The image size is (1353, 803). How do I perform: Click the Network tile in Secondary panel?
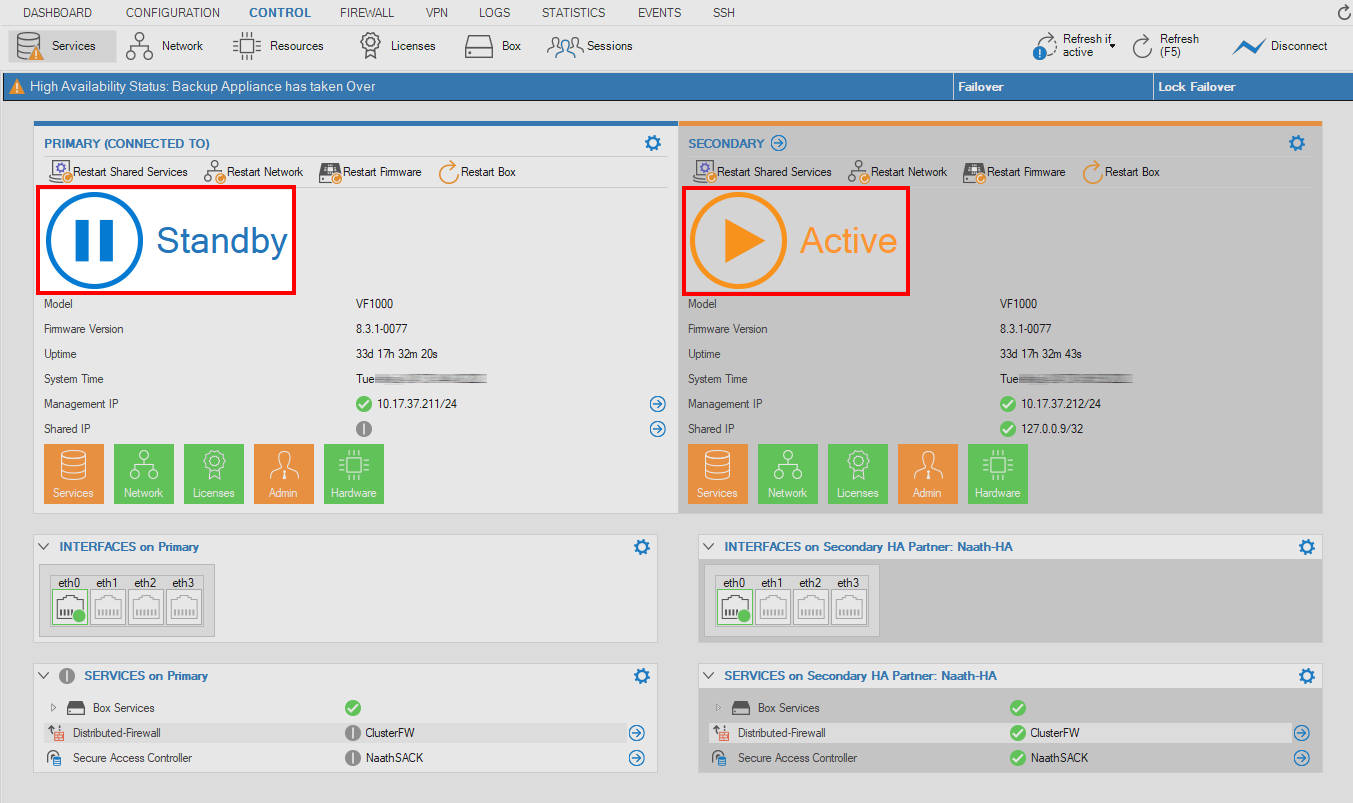pyautogui.click(x=787, y=473)
